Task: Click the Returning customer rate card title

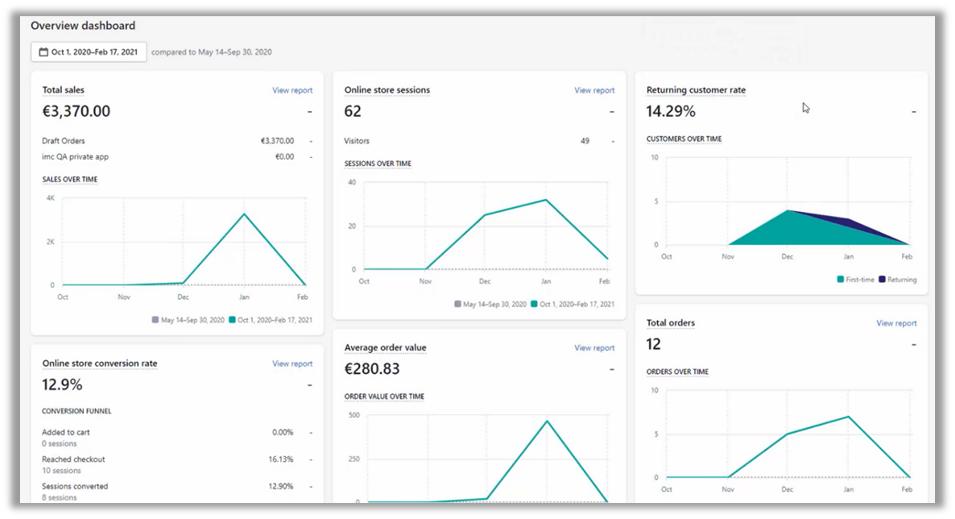Action: point(696,90)
